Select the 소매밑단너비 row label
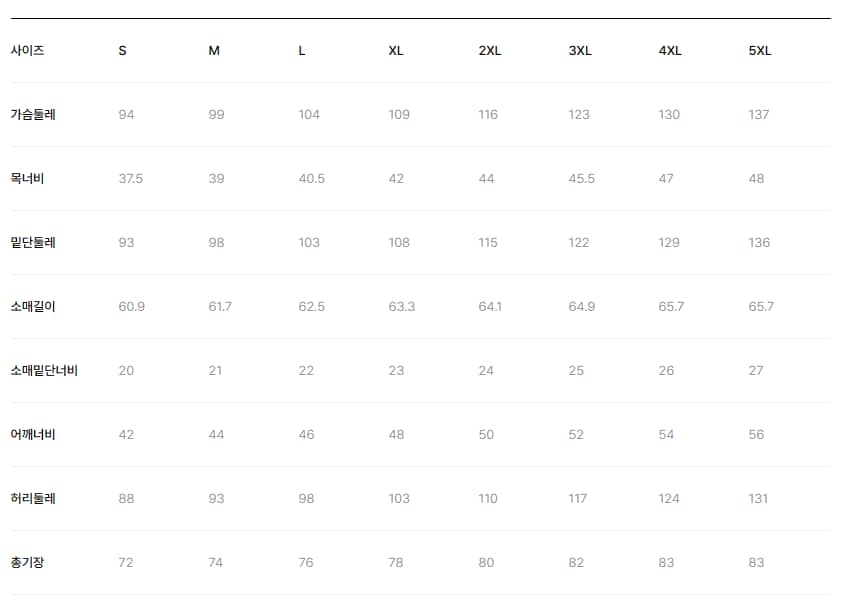This screenshot has height=604, width=843. pos(45,371)
